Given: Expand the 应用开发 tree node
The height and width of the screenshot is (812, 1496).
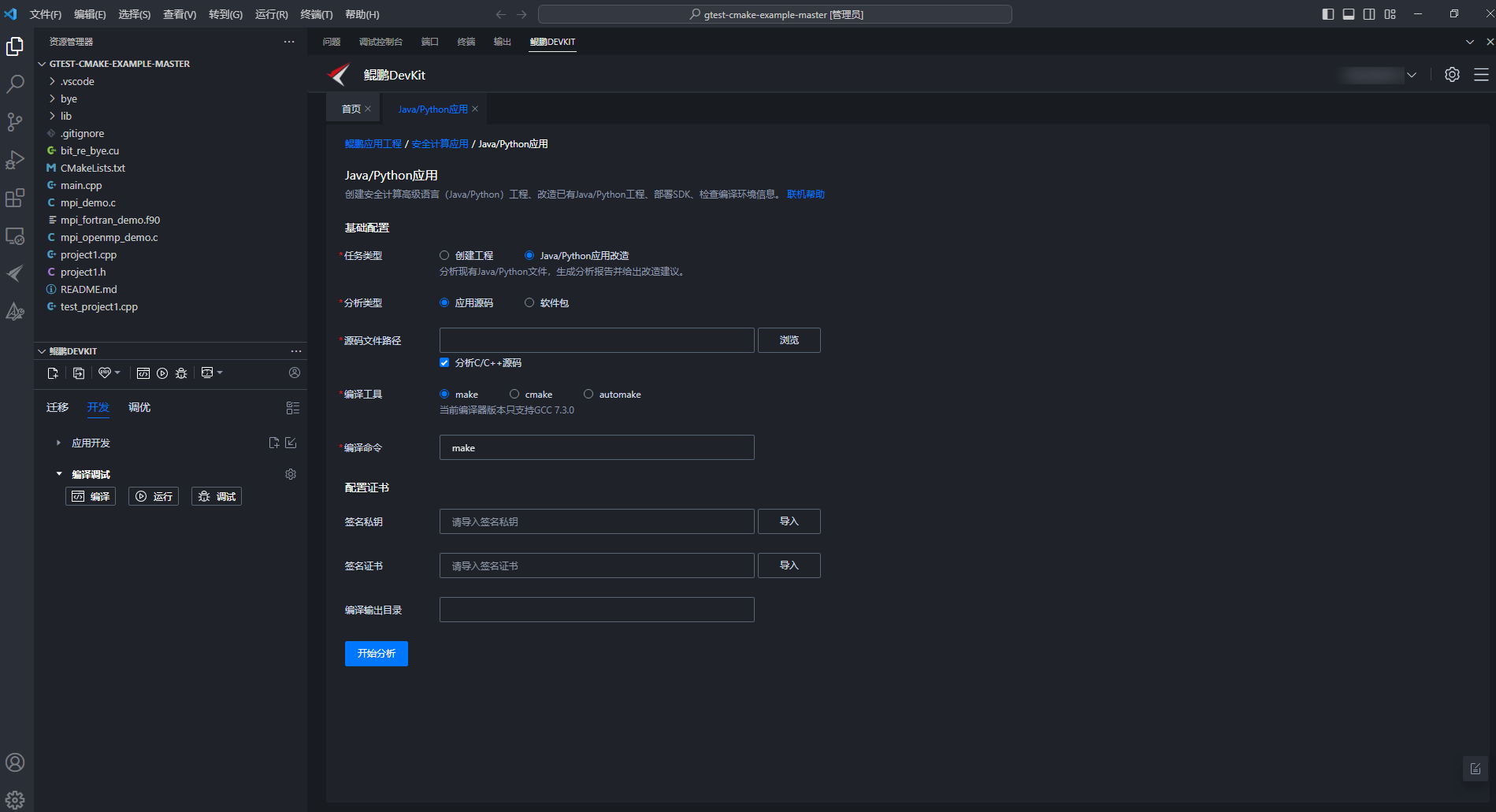Looking at the screenshot, I should pyautogui.click(x=58, y=443).
